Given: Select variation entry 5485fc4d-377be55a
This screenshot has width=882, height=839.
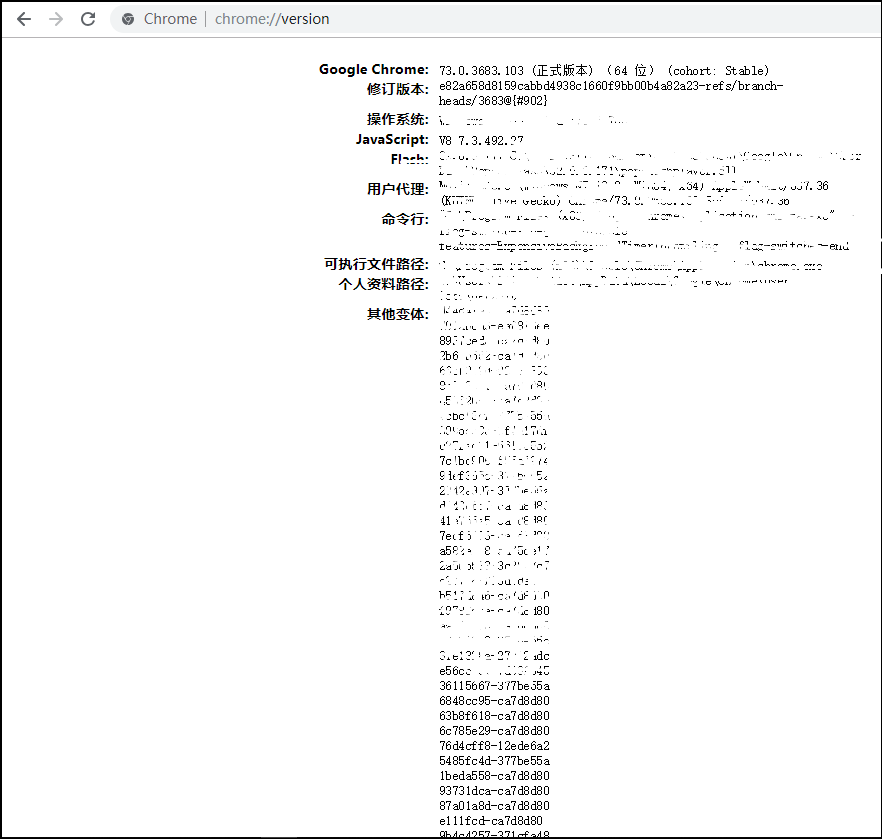Looking at the screenshot, I should [494, 761].
